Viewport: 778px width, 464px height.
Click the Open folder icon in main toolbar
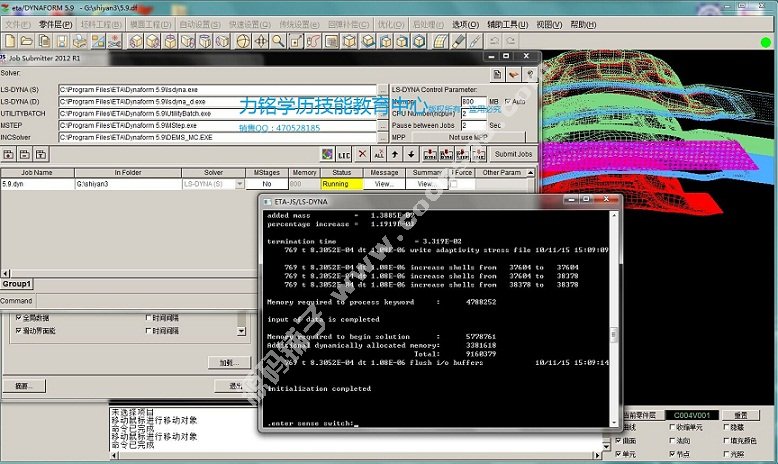[27, 41]
